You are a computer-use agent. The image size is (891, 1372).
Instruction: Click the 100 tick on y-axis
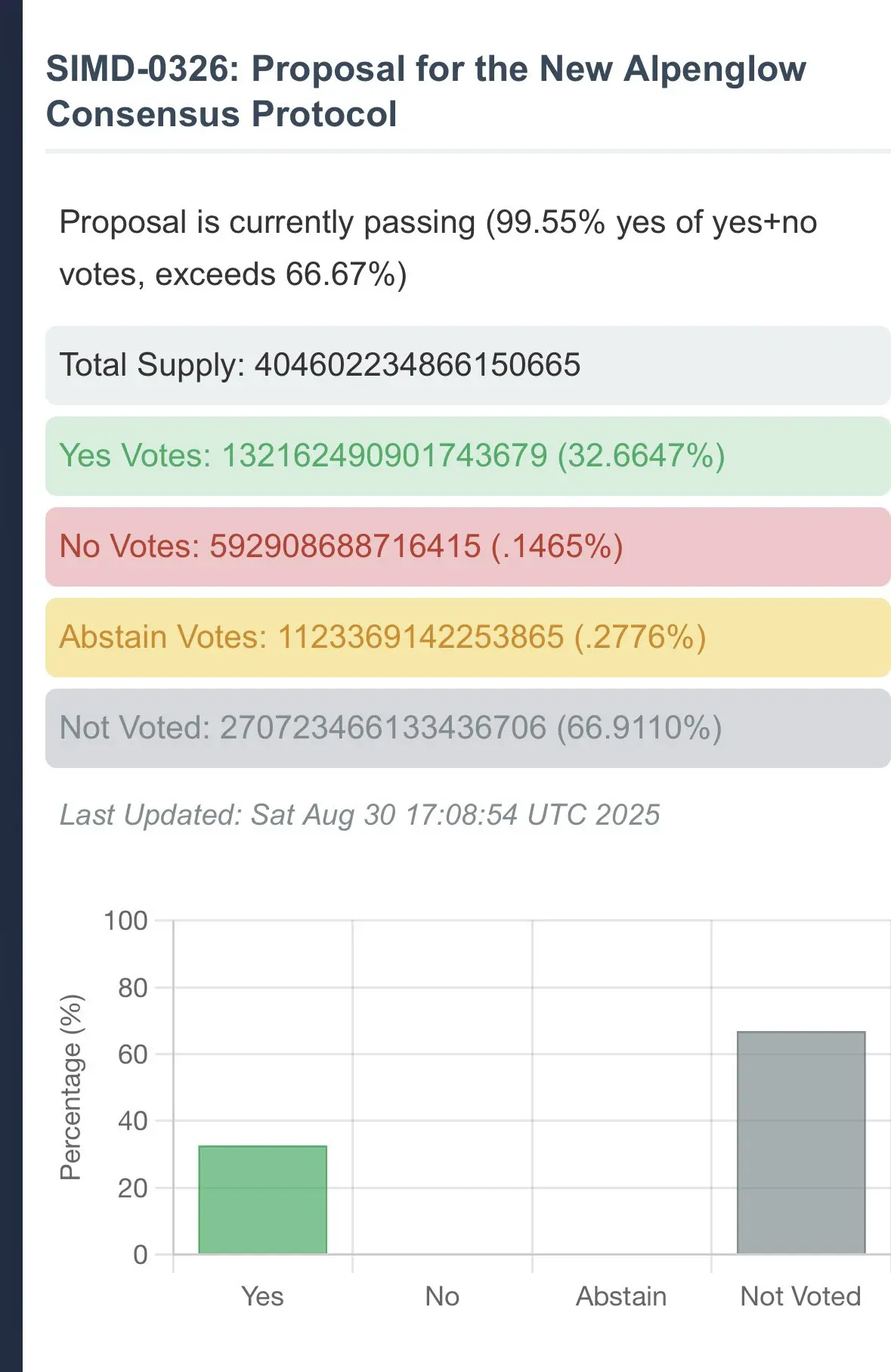tap(125, 921)
